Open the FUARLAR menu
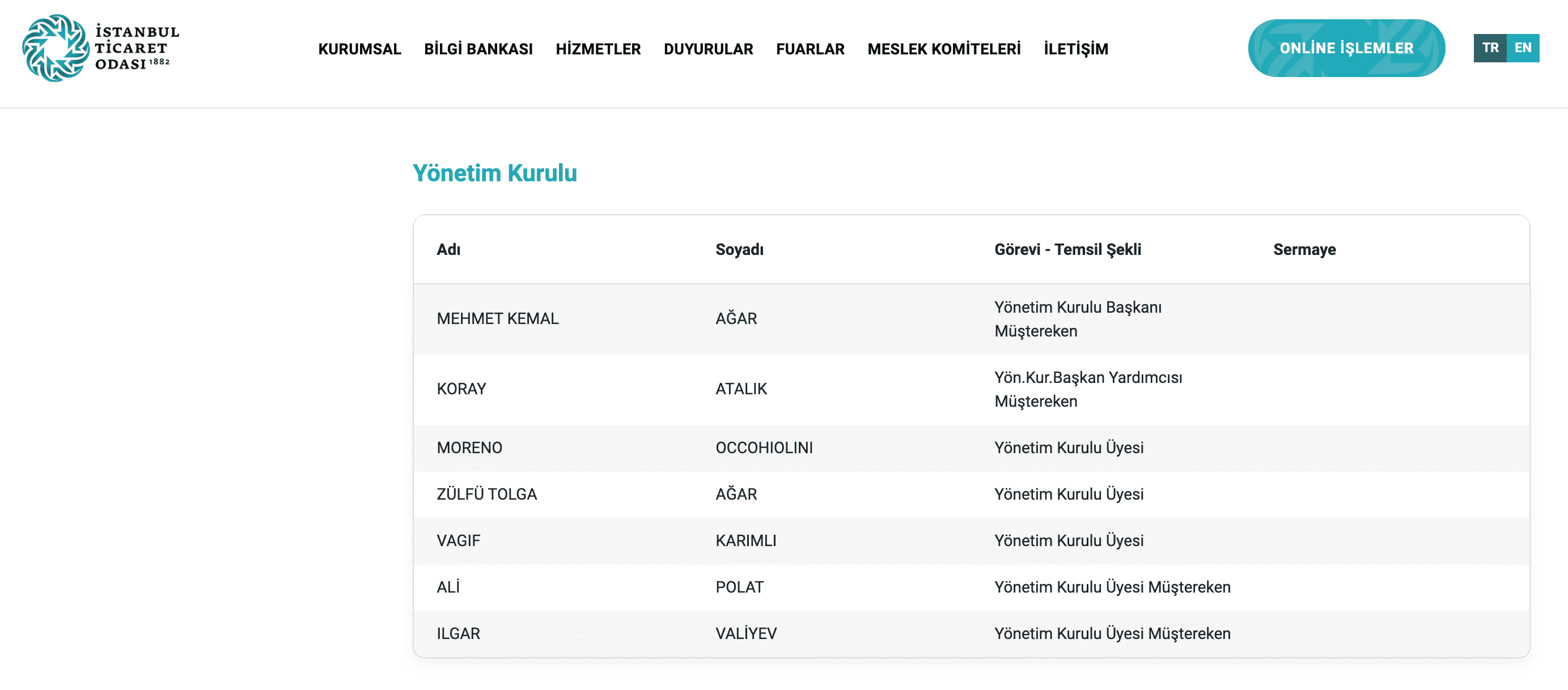The image size is (1568, 690). [x=810, y=49]
